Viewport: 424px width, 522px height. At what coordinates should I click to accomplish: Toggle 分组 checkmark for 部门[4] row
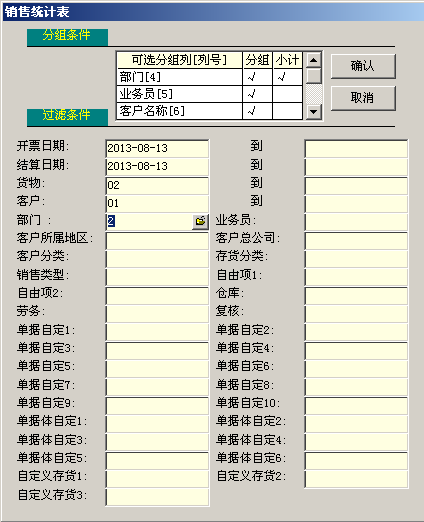[x=257, y=77]
